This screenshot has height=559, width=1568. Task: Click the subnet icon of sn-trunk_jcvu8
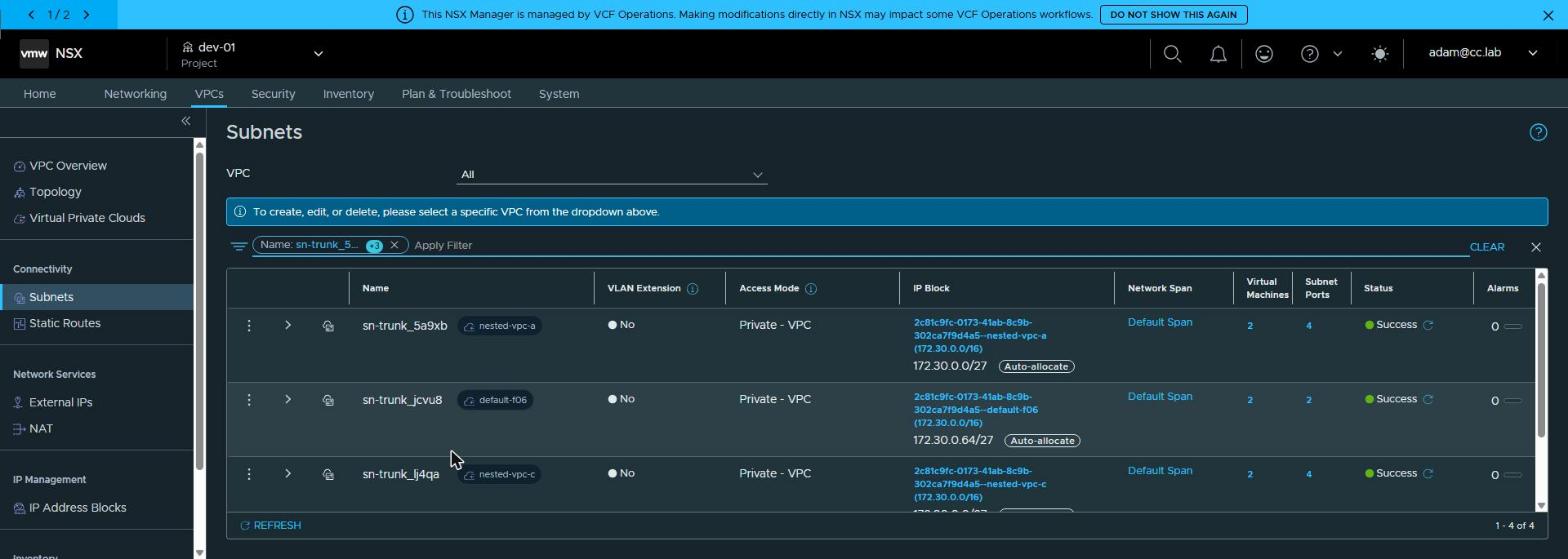(328, 400)
